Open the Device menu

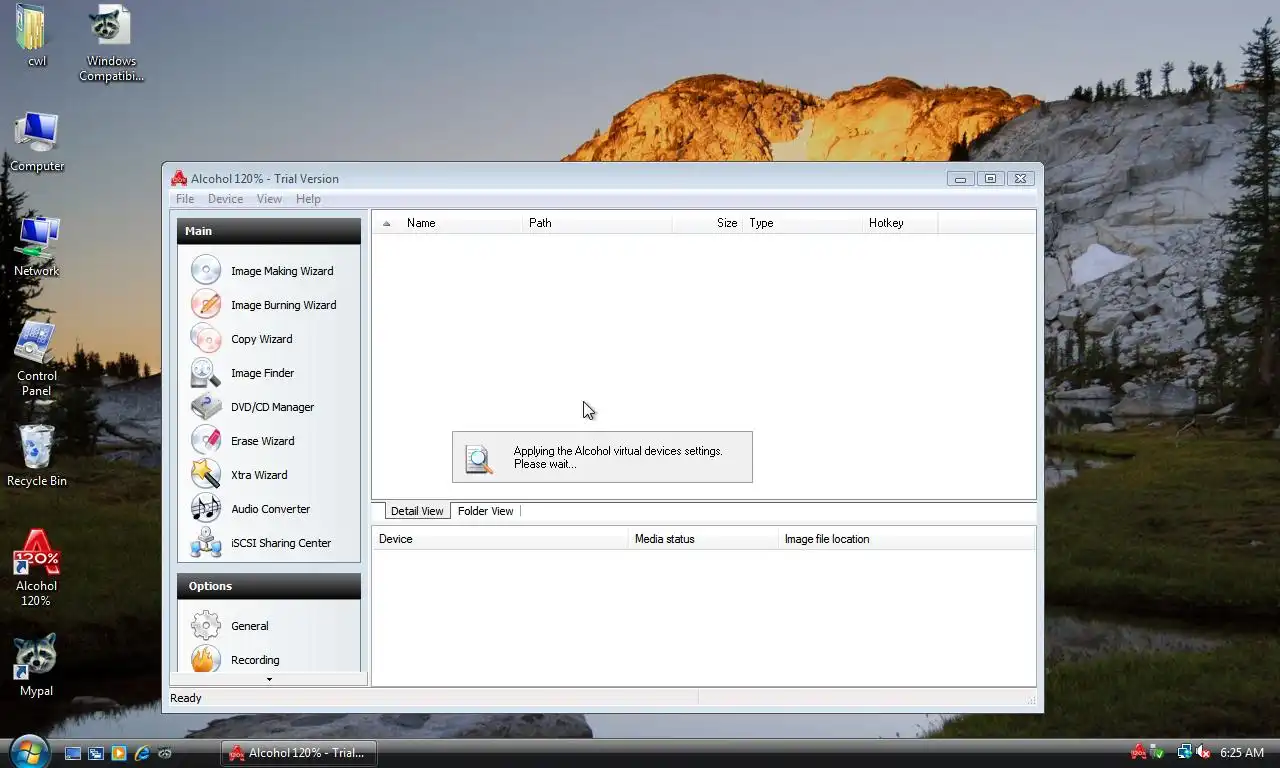pos(225,199)
